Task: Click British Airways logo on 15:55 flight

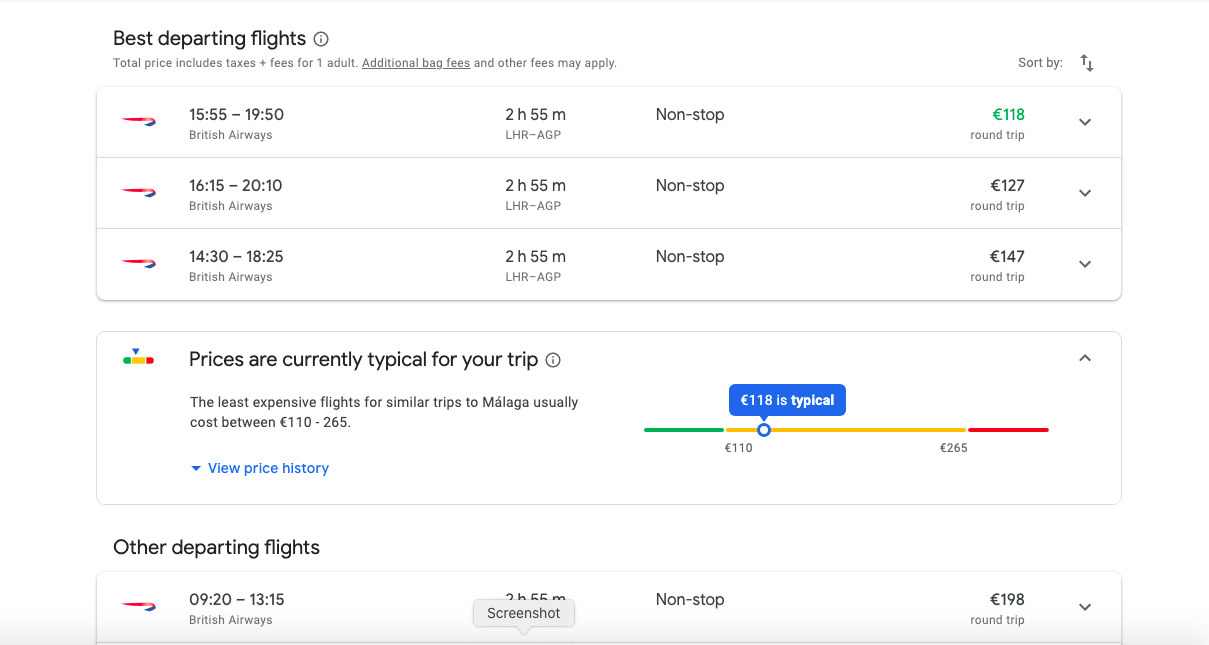Action: coord(139,121)
